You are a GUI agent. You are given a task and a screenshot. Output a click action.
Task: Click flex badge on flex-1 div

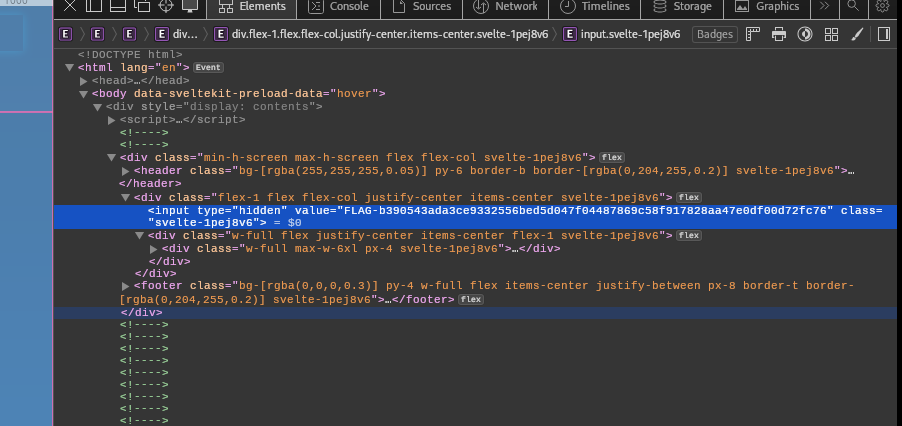pos(689,197)
